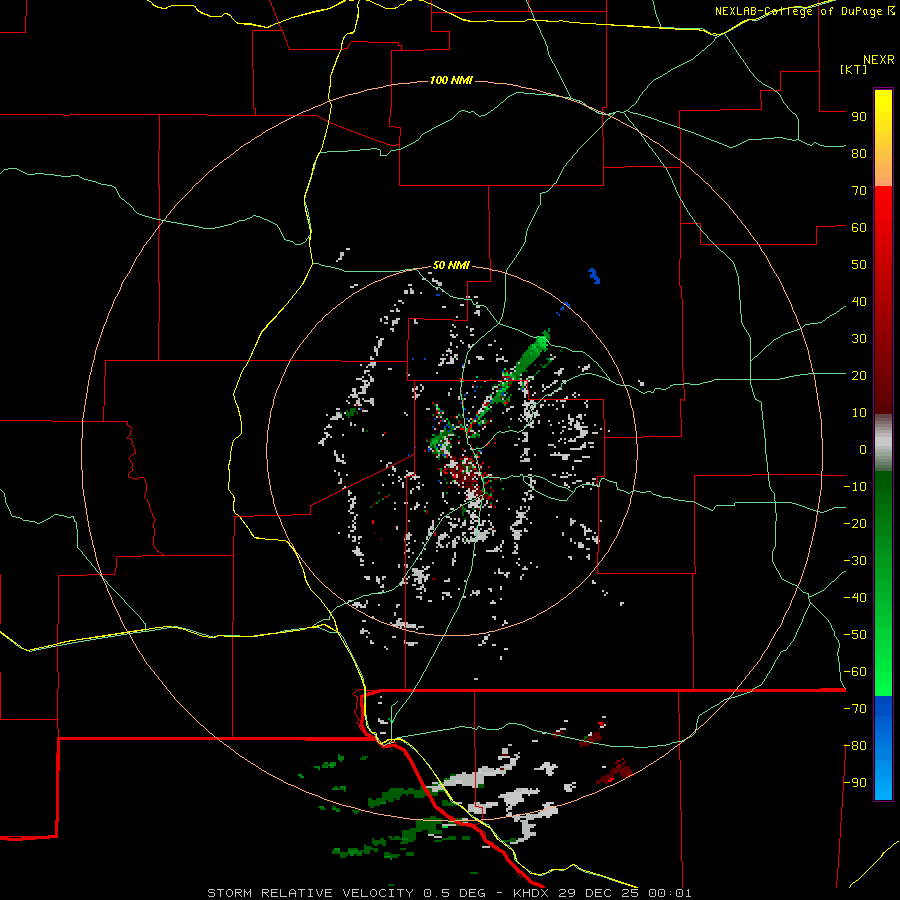Click the positive 30 scale value
This screenshot has width=900, height=900.
tap(859, 339)
